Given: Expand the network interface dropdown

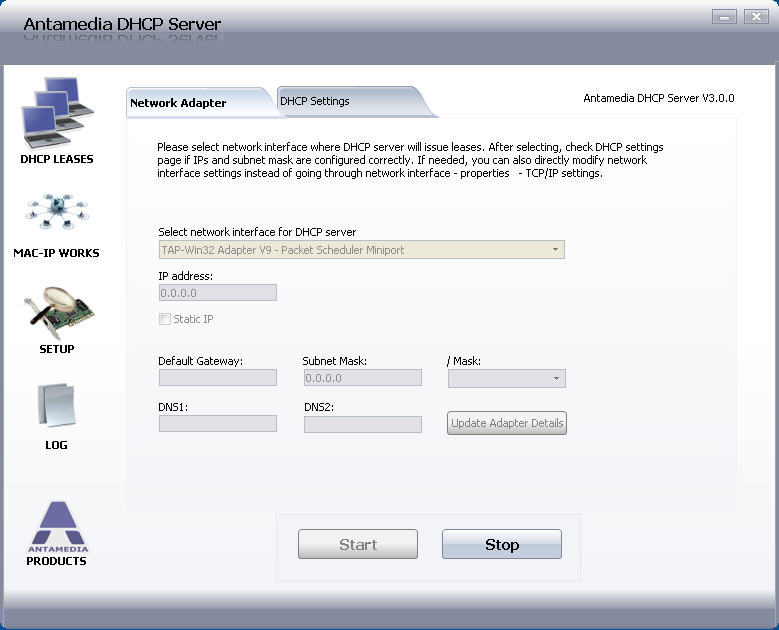Looking at the screenshot, I should [x=555, y=250].
